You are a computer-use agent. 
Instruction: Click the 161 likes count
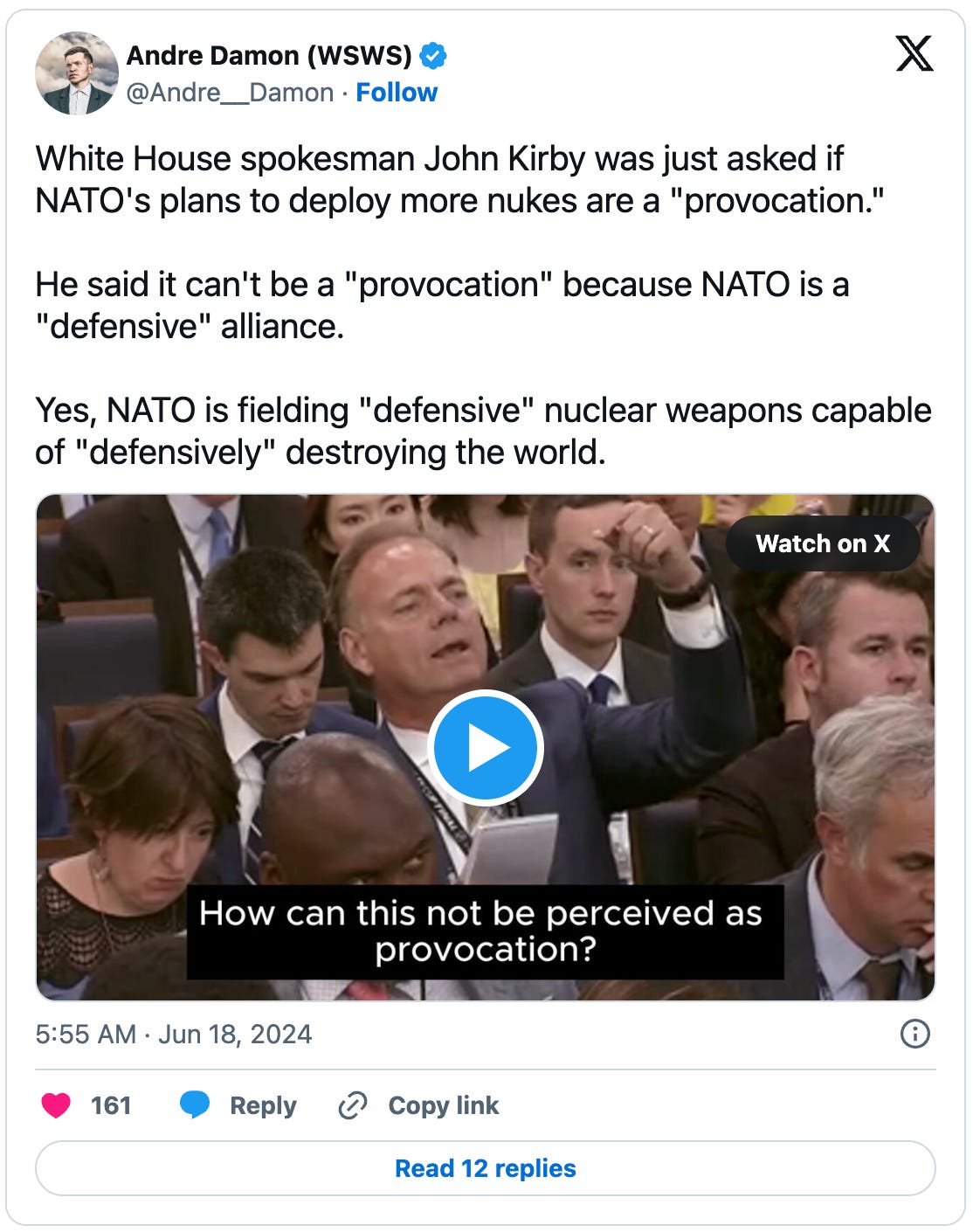coord(109,1105)
